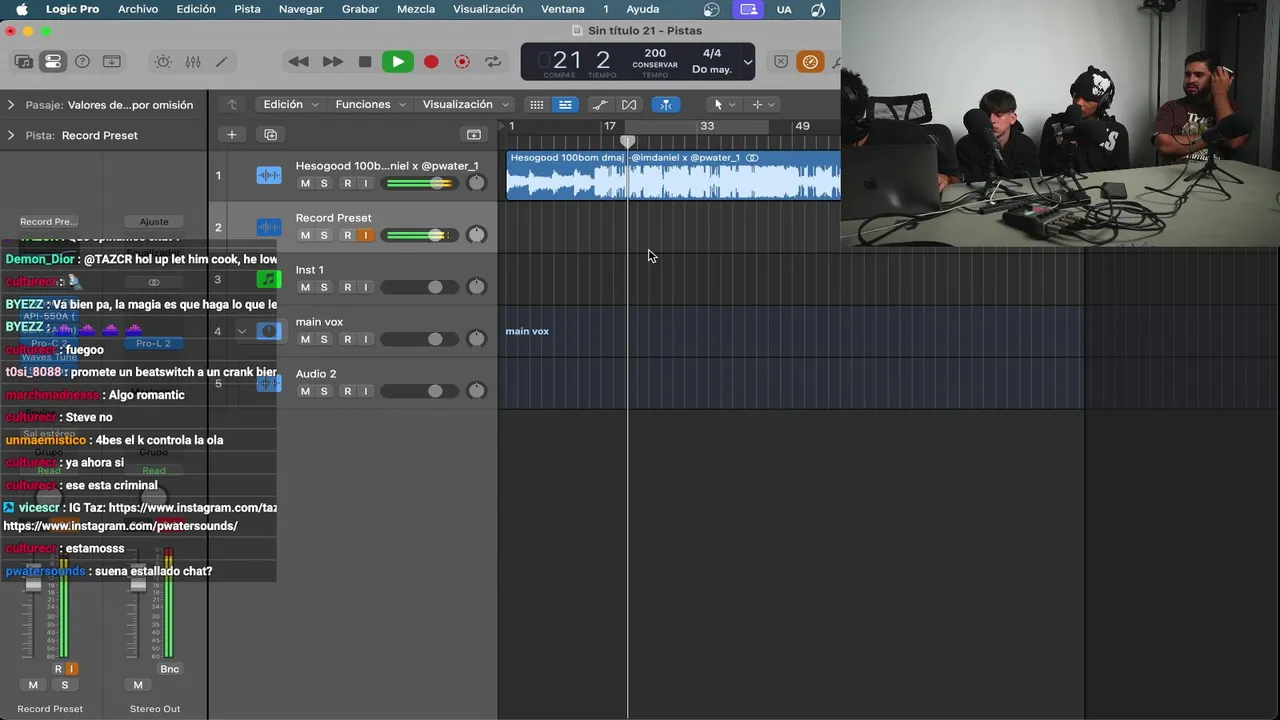Screen dimensions: 1280x720
Task: Open the Navegar menu
Action: tap(301, 9)
